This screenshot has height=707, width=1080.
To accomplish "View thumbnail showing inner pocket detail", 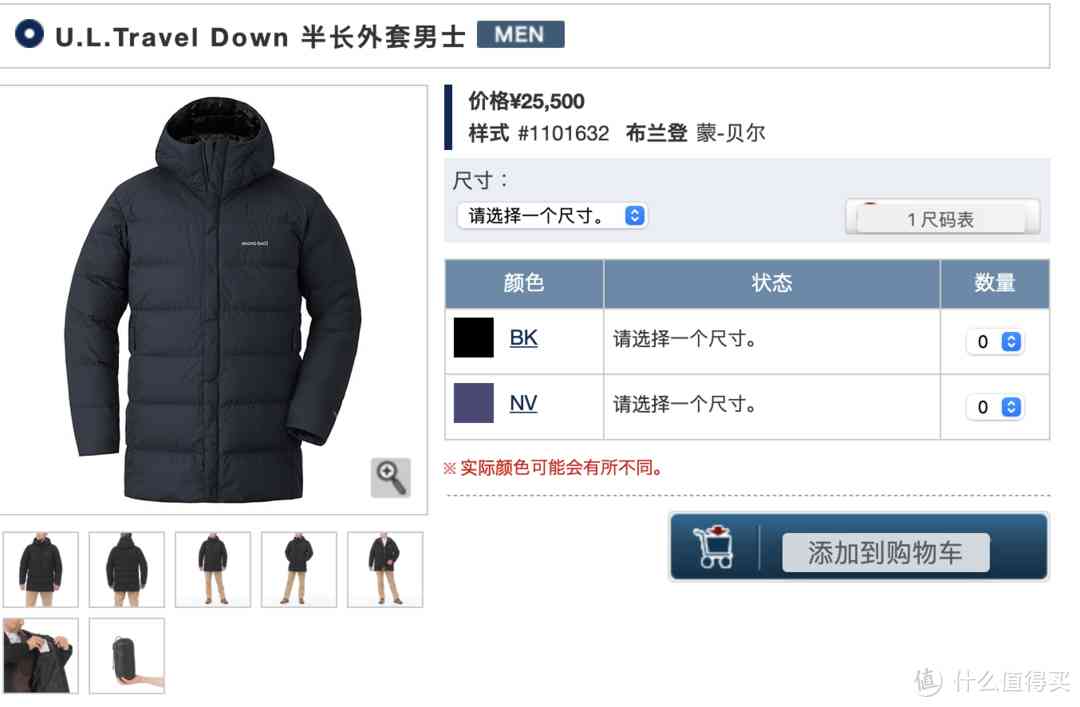I will tap(41, 655).
